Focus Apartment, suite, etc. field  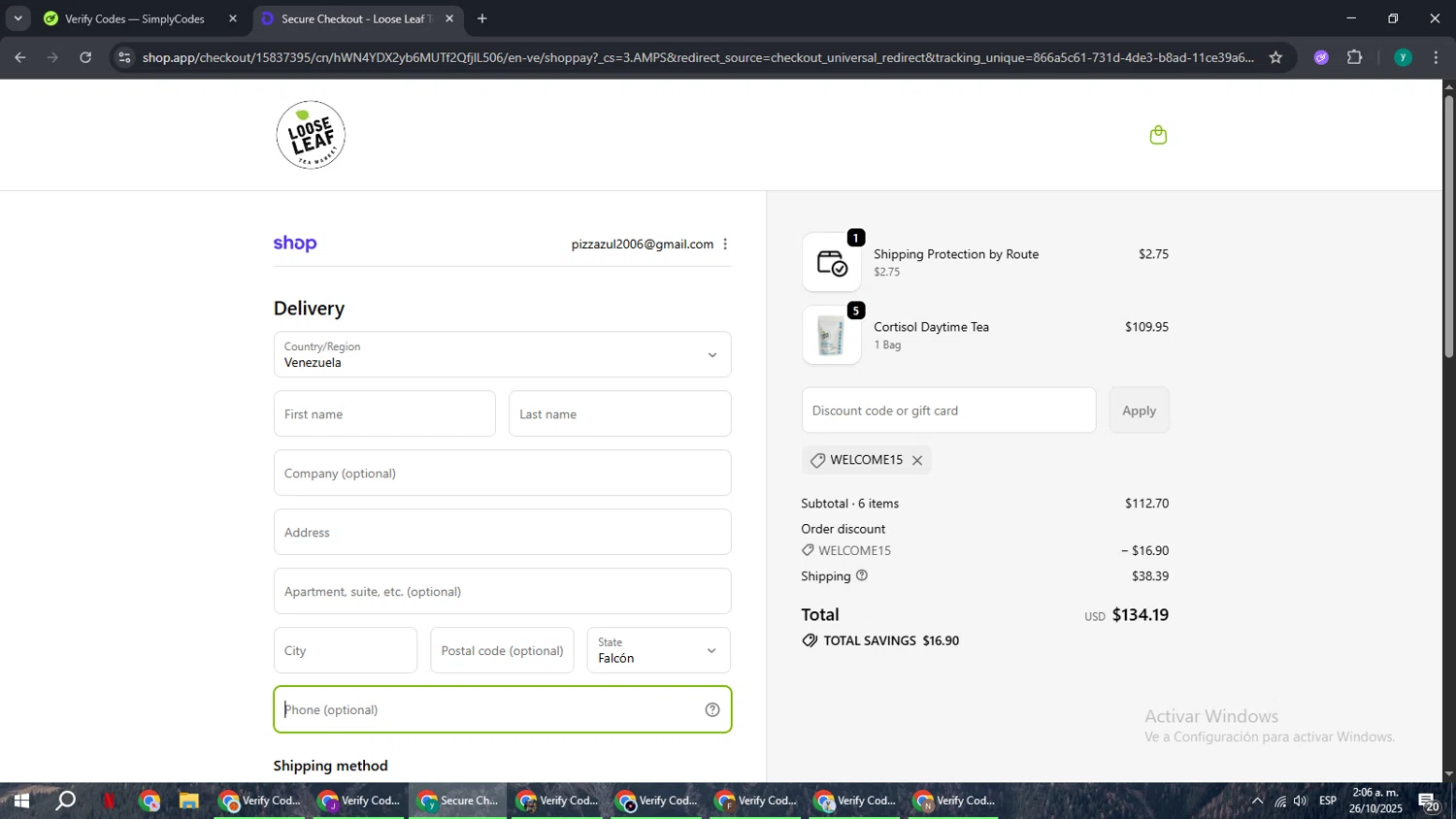(502, 591)
